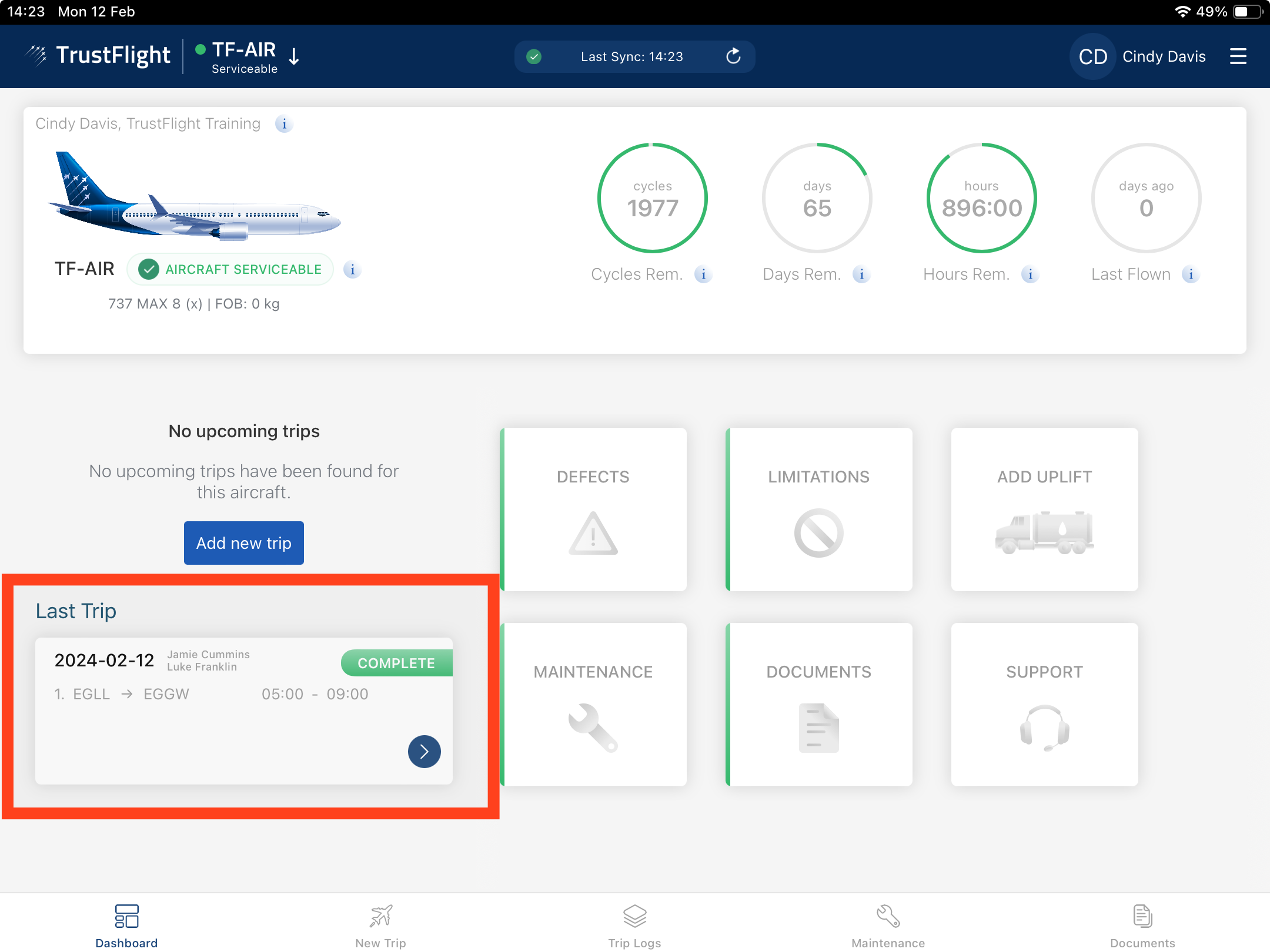Click the refresh sync icon
The height and width of the screenshot is (952, 1270).
point(733,56)
